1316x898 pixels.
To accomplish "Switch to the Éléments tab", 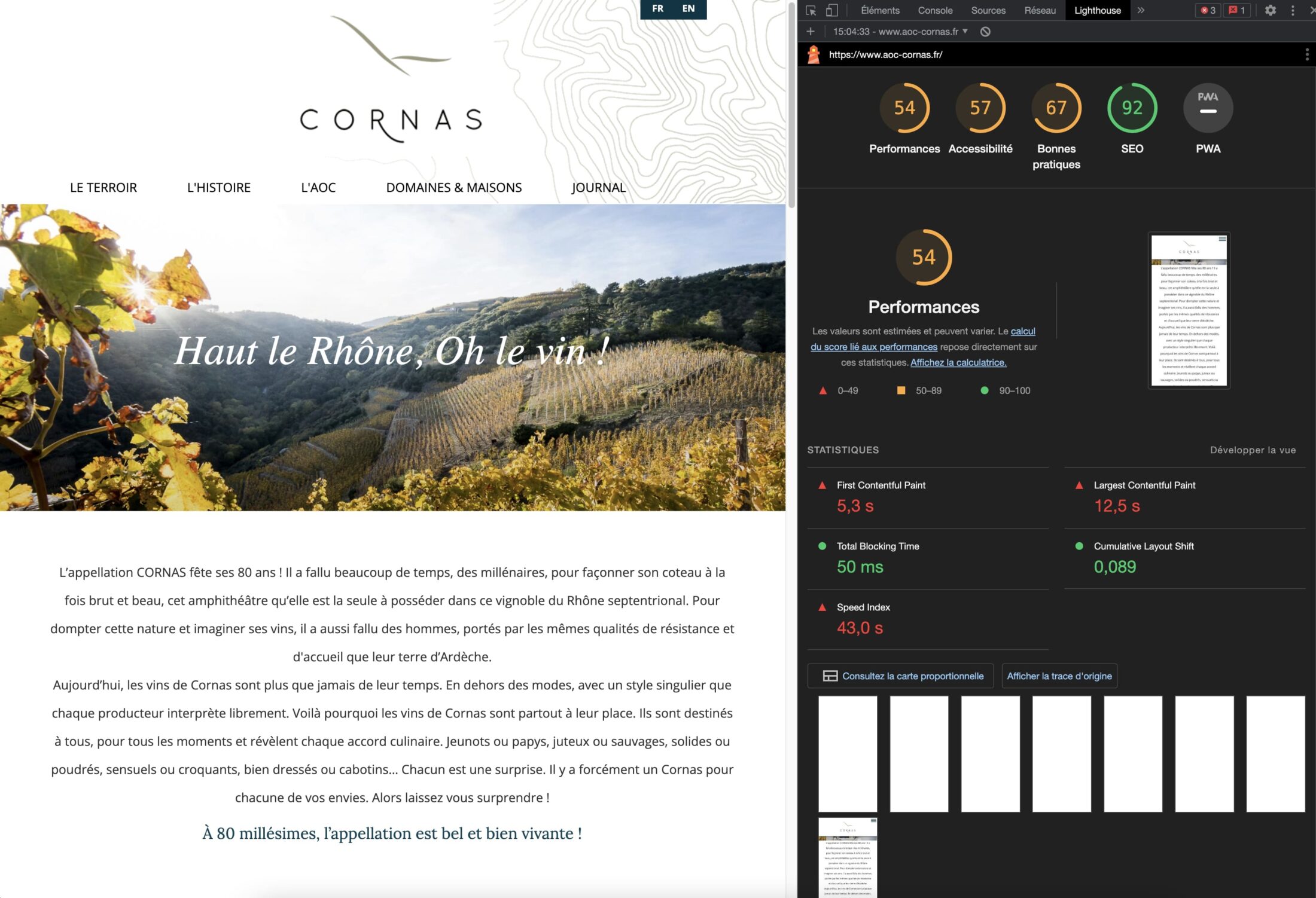I will [x=880, y=10].
